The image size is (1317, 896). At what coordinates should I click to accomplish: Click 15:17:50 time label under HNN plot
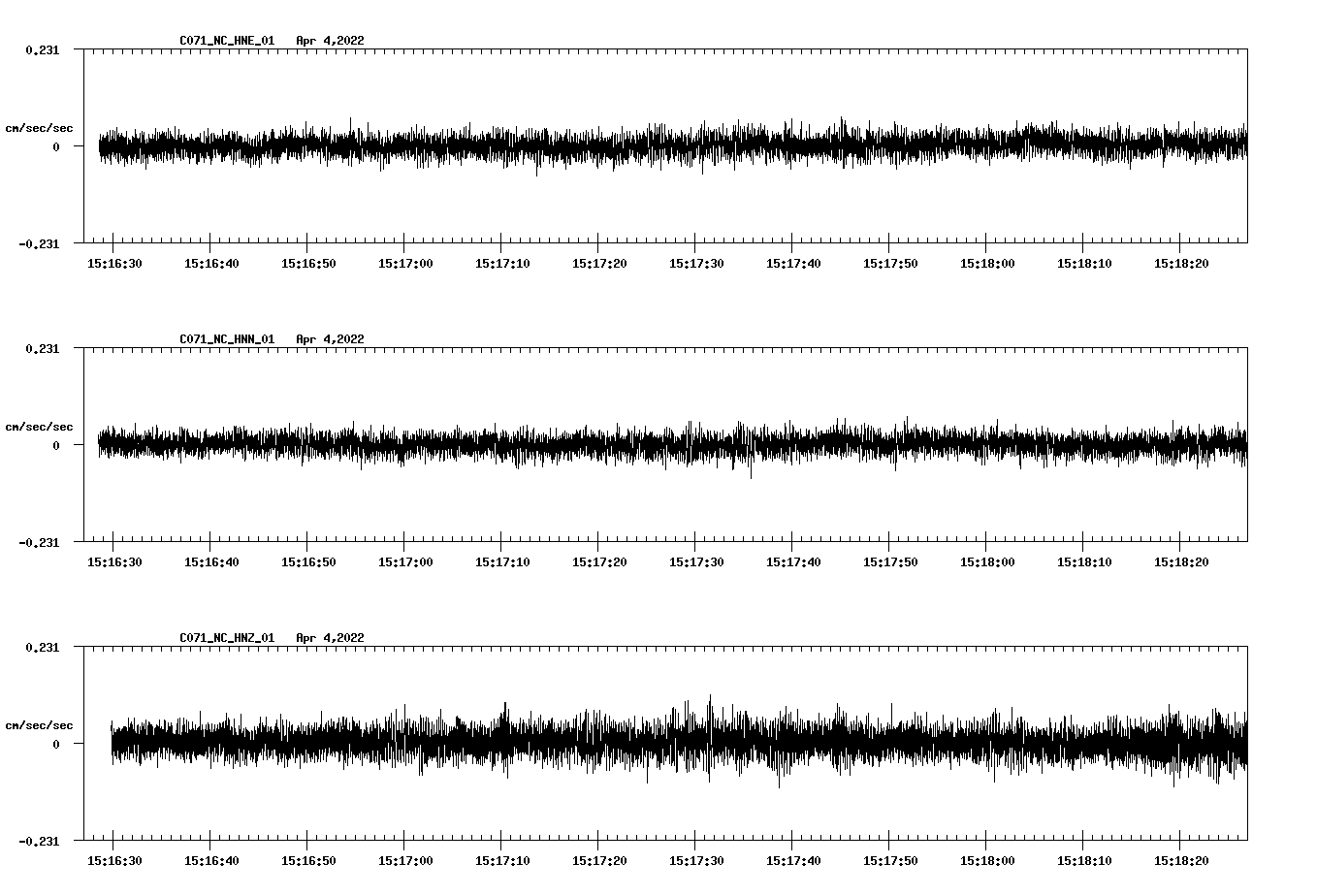[890, 562]
